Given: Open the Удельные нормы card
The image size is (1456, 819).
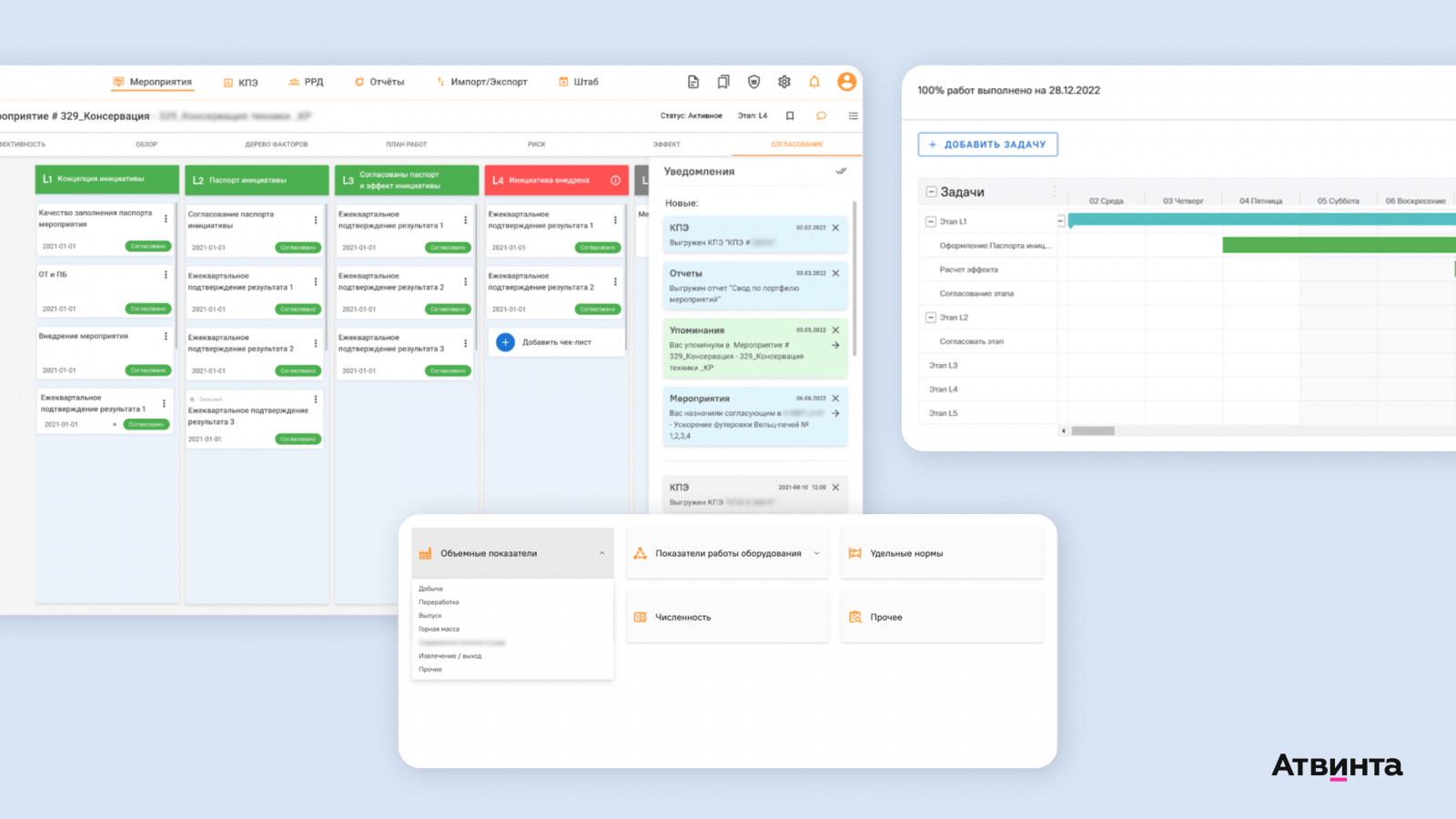Looking at the screenshot, I should click(943, 553).
